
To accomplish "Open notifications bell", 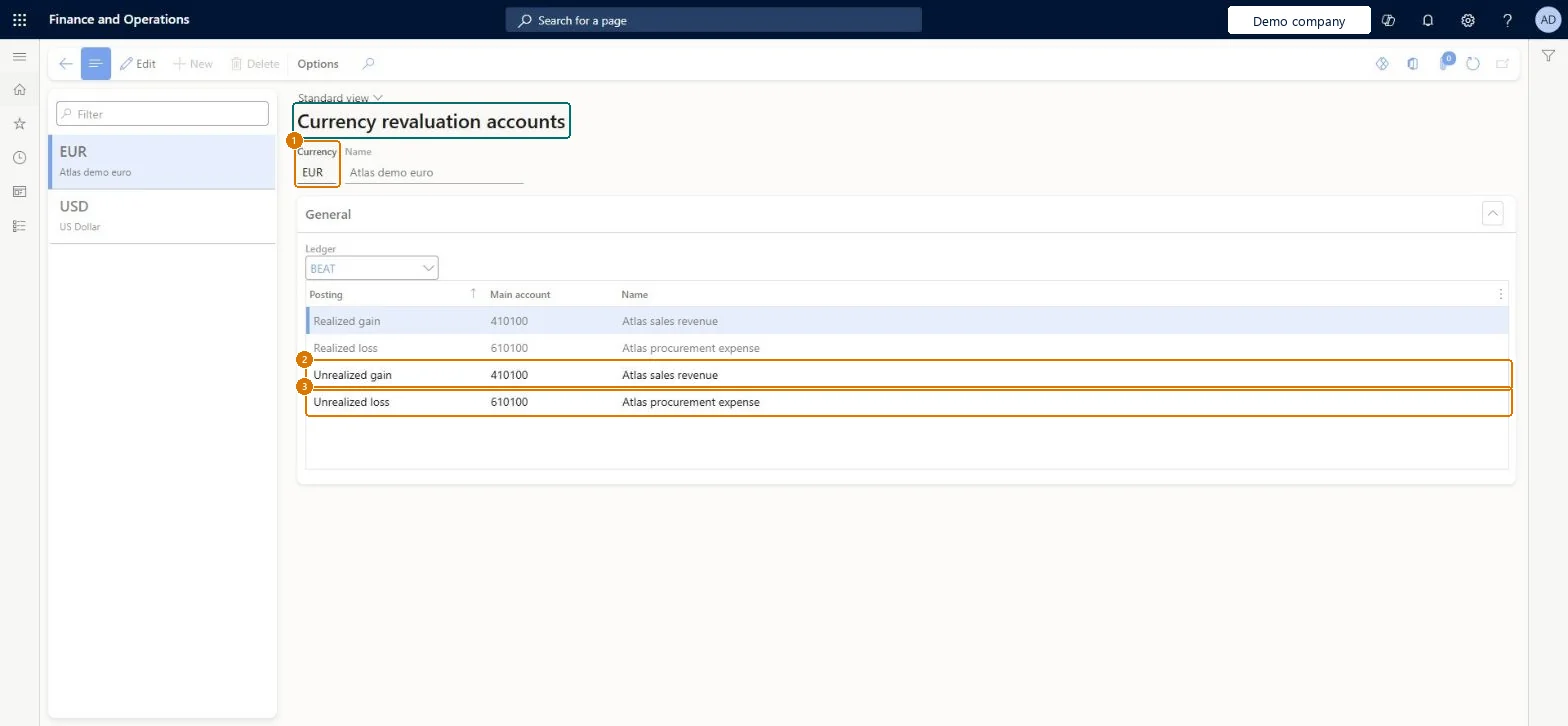I will (x=1428, y=20).
